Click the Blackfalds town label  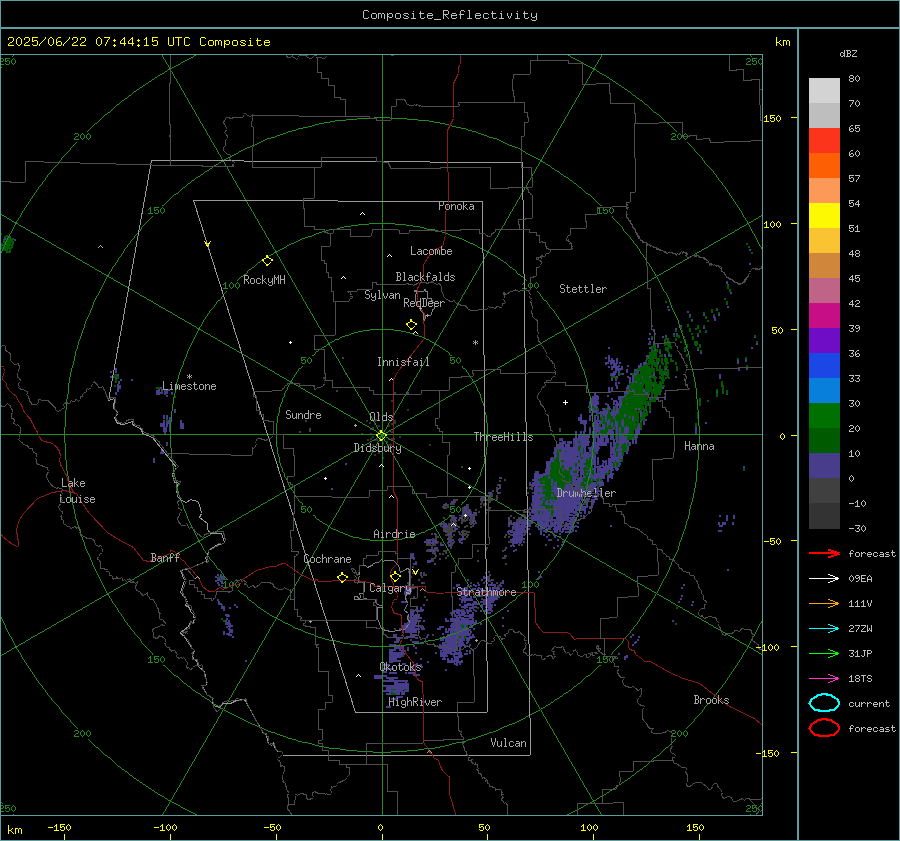point(425,277)
